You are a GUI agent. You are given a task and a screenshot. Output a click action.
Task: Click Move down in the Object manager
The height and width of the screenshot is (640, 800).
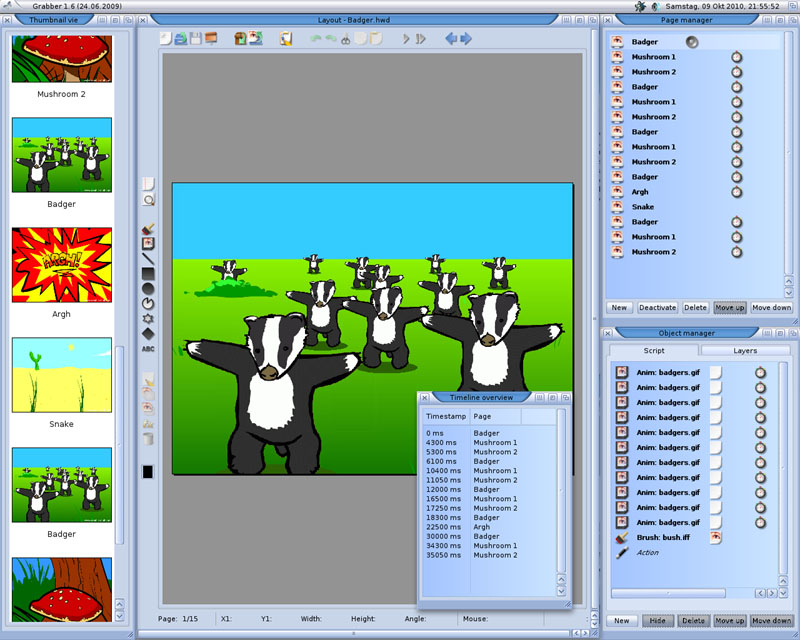(771, 621)
